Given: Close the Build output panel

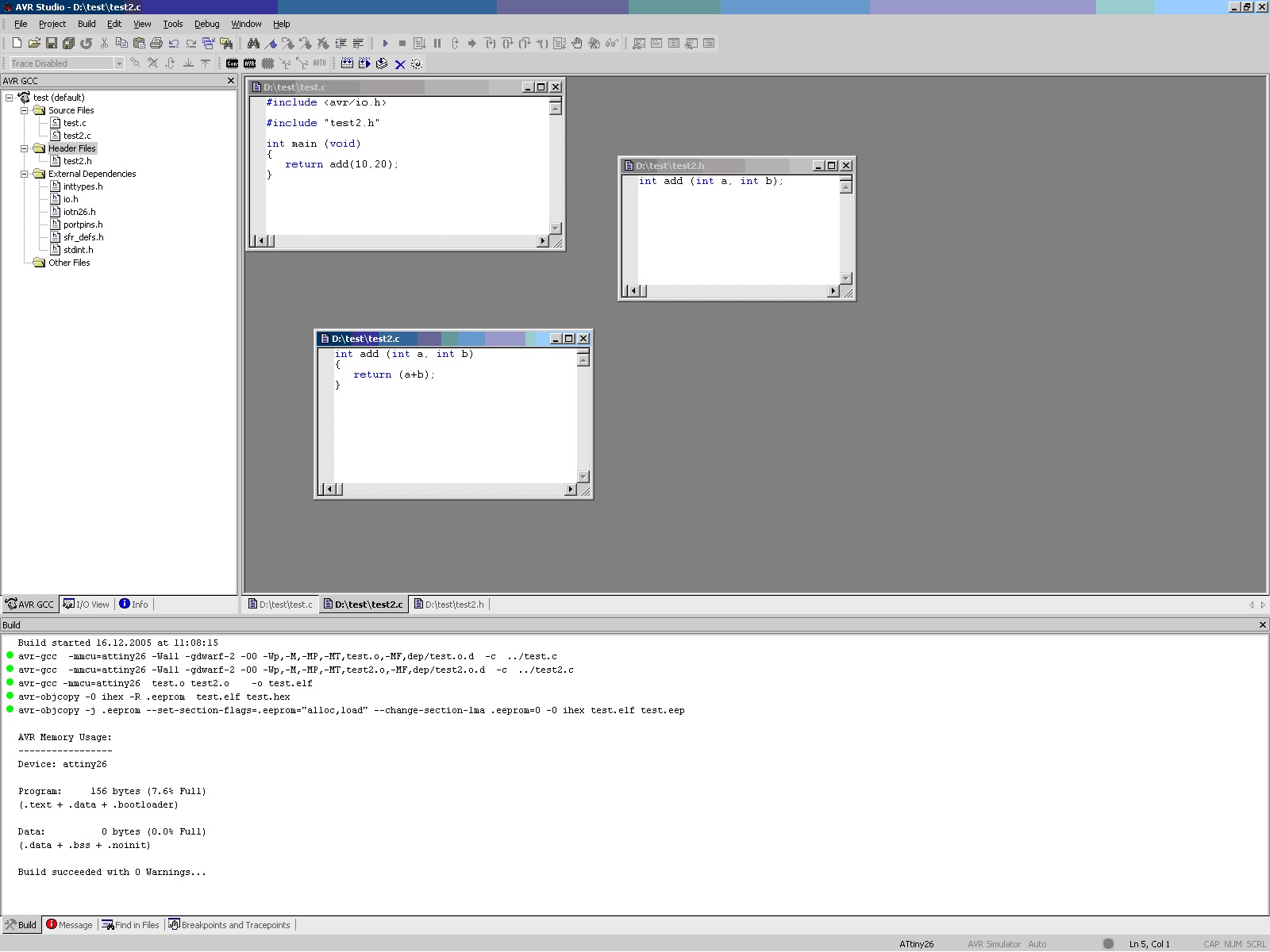Looking at the screenshot, I should (x=1263, y=625).
